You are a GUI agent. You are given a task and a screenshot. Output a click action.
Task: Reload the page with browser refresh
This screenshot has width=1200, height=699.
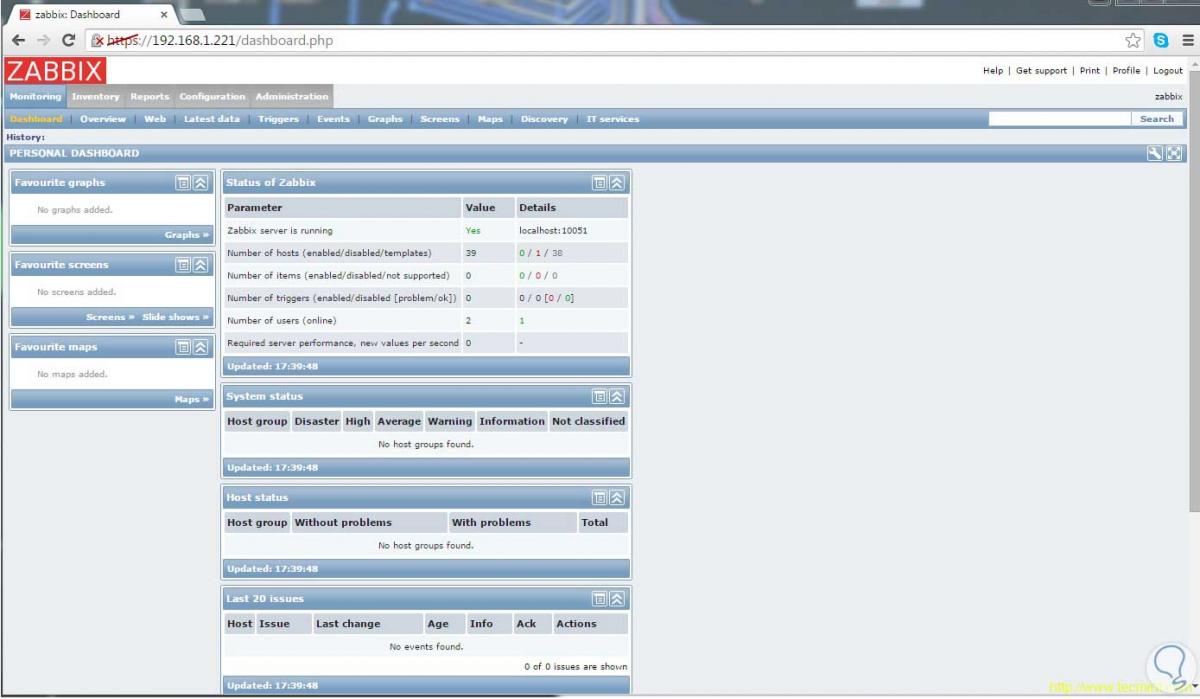(x=69, y=40)
